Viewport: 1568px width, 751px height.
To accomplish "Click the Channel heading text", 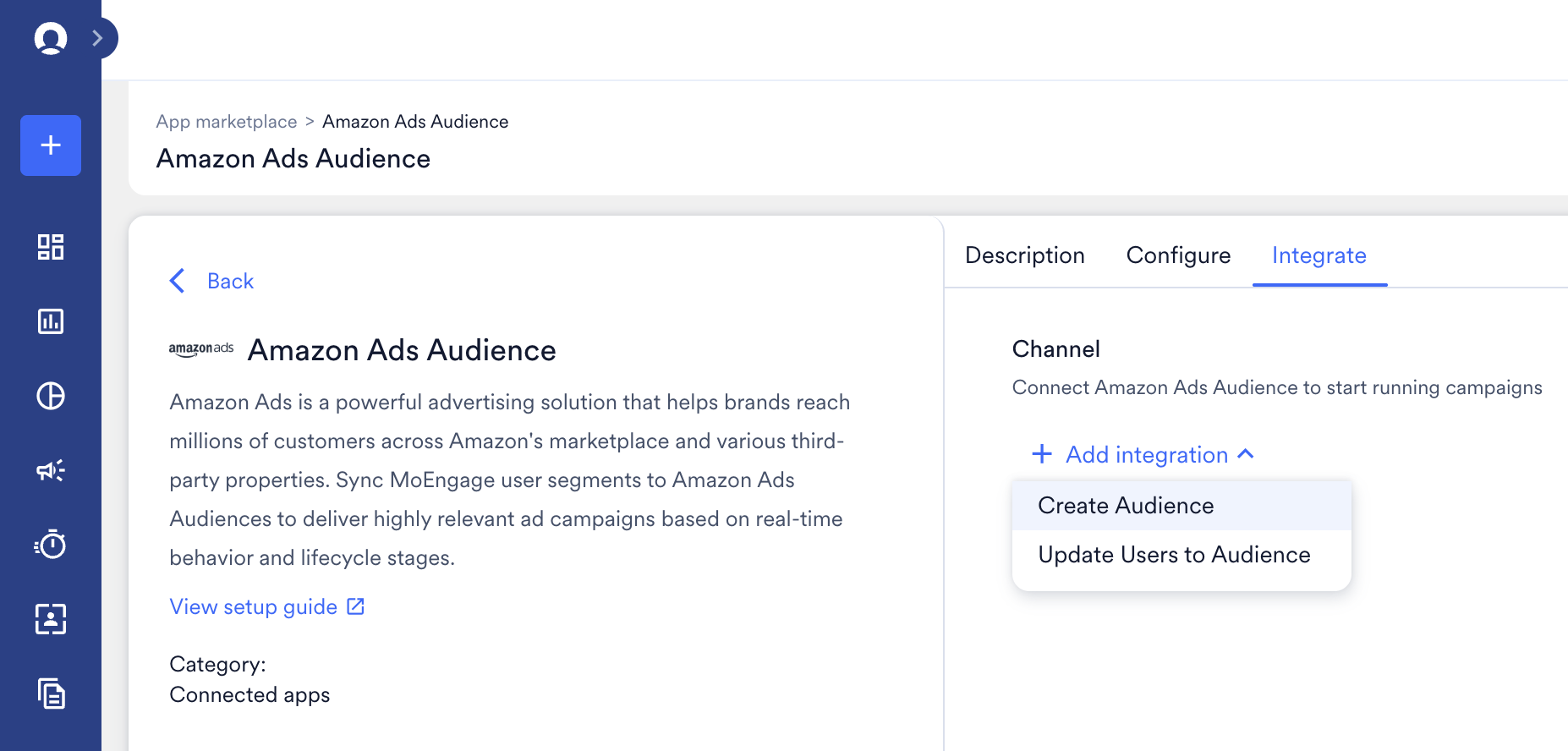I will [x=1056, y=349].
